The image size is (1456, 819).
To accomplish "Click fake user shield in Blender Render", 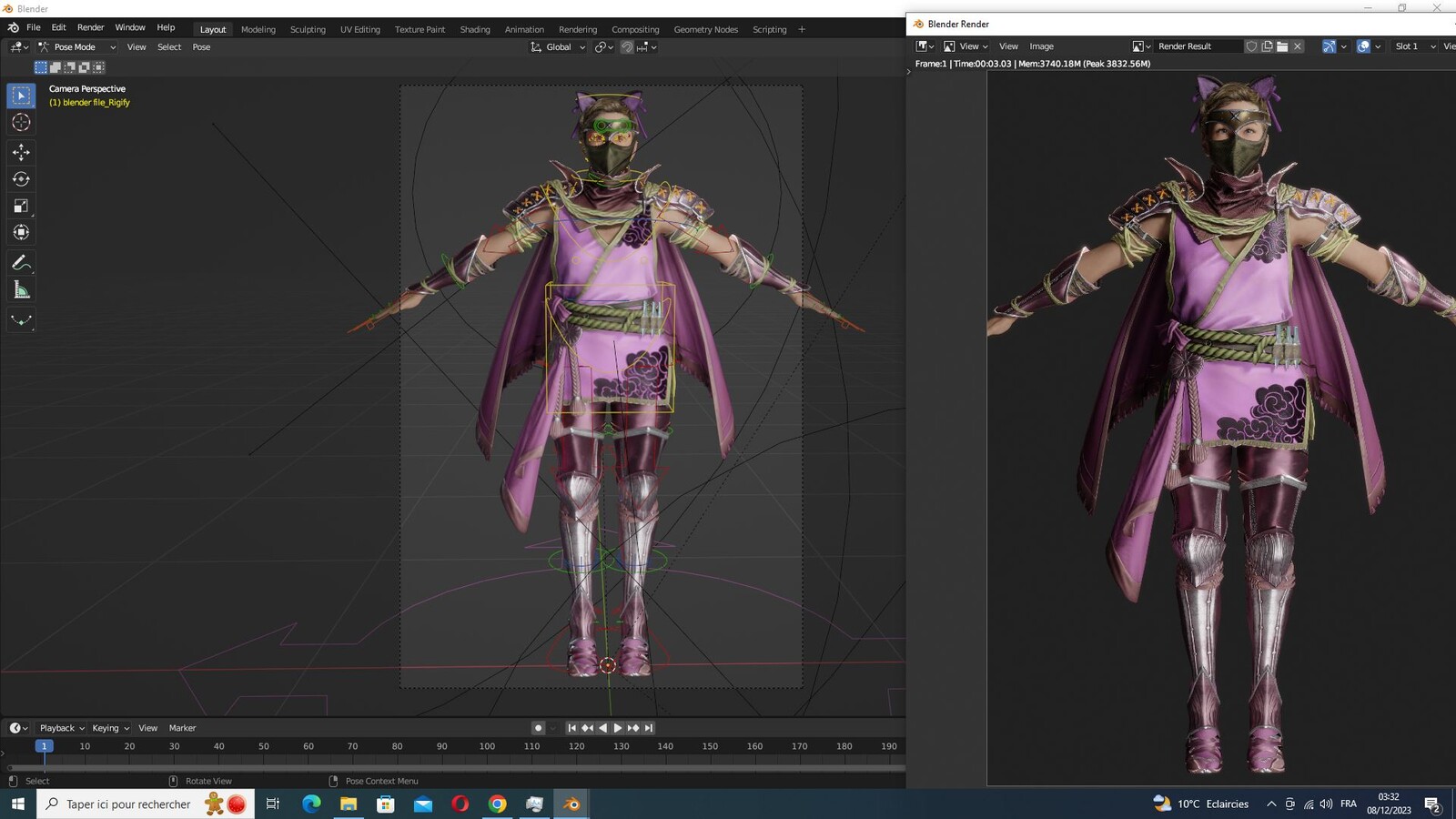I will pyautogui.click(x=1251, y=46).
